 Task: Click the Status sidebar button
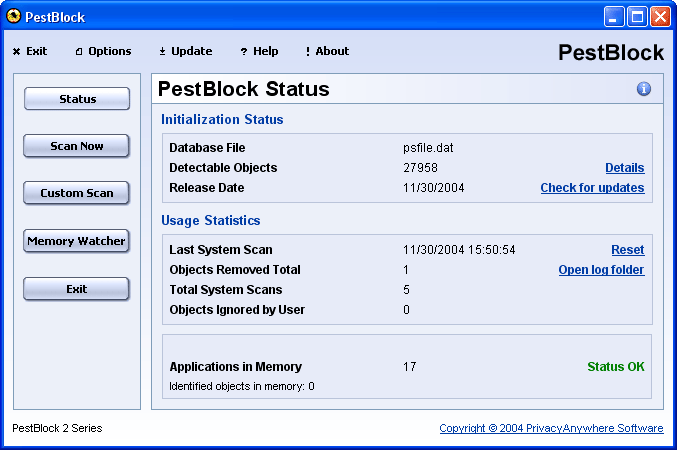(77, 99)
